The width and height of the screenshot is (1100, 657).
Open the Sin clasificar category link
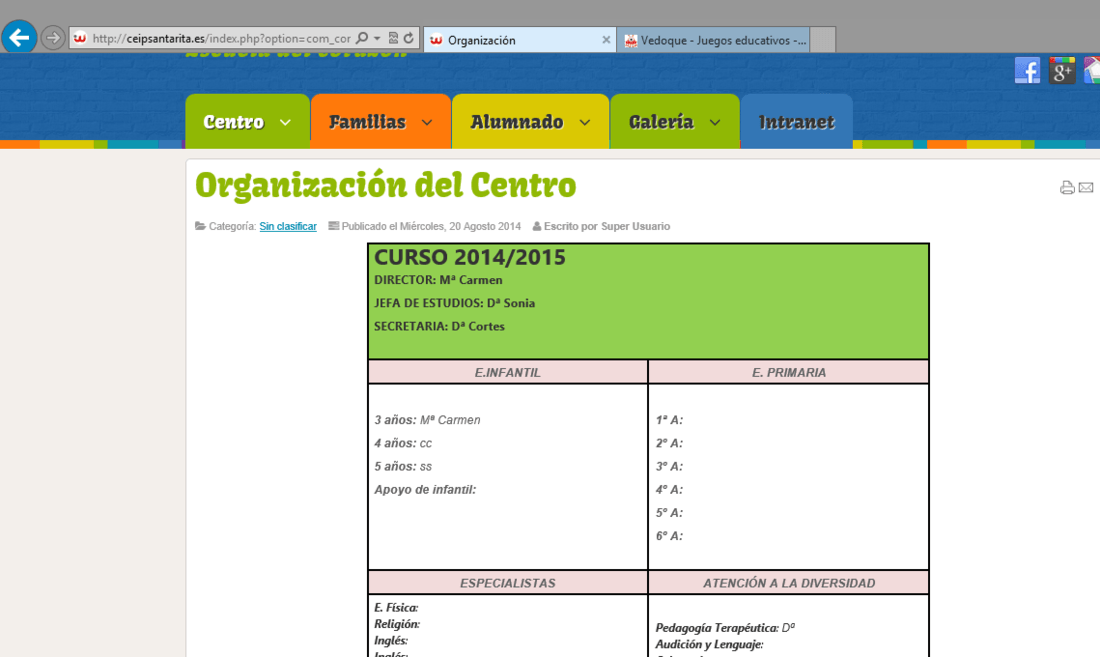tap(288, 226)
